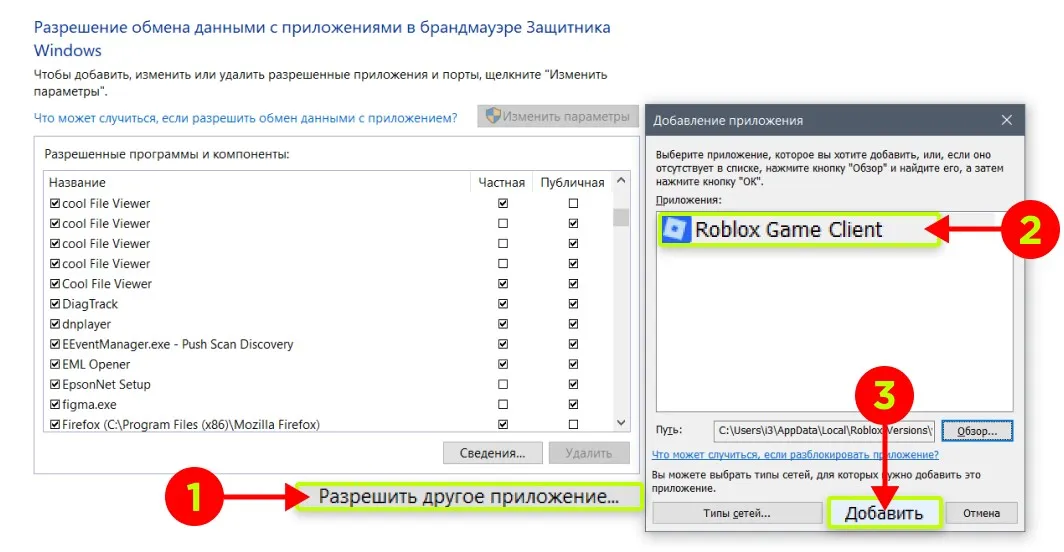The height and width of the screenshot is (552, 1064).
Task: Open the Типы сетей... button
Action: 737,513
